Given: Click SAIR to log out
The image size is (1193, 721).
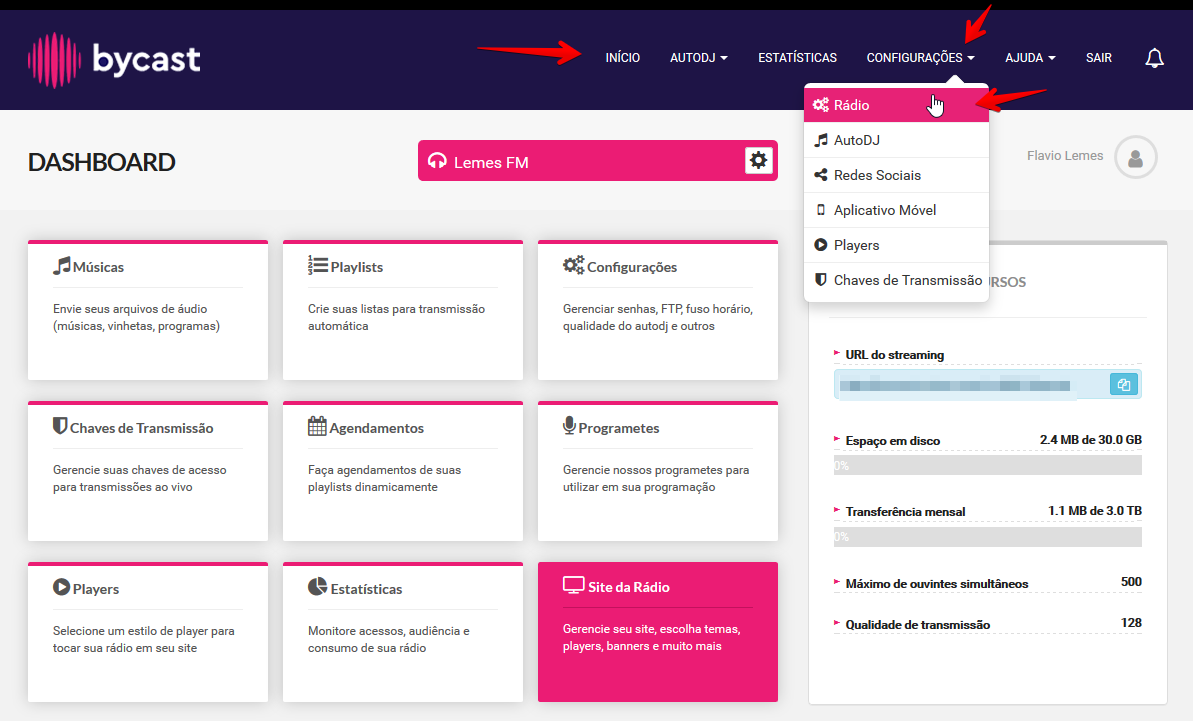Looking at the screenshot, I should point(1099,58).
